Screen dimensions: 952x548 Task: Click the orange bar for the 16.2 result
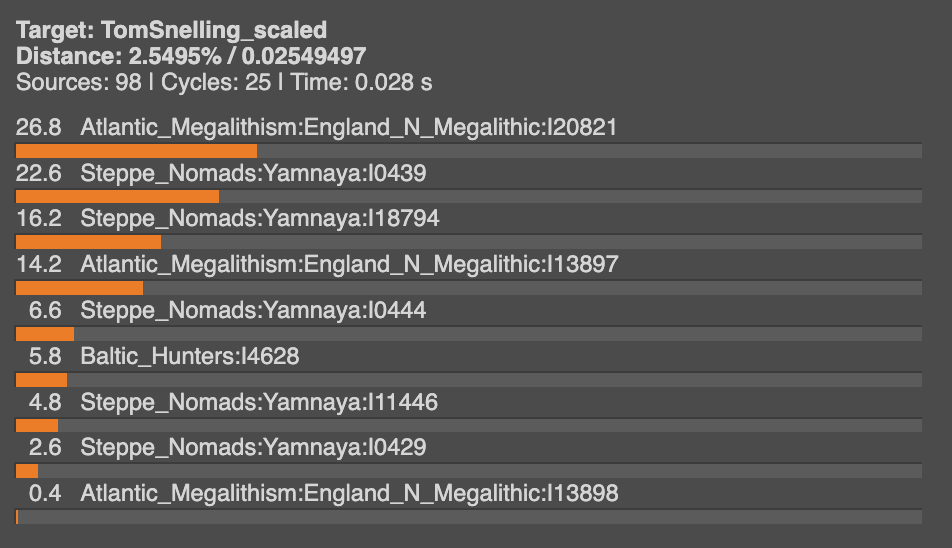tap(88, 242)
